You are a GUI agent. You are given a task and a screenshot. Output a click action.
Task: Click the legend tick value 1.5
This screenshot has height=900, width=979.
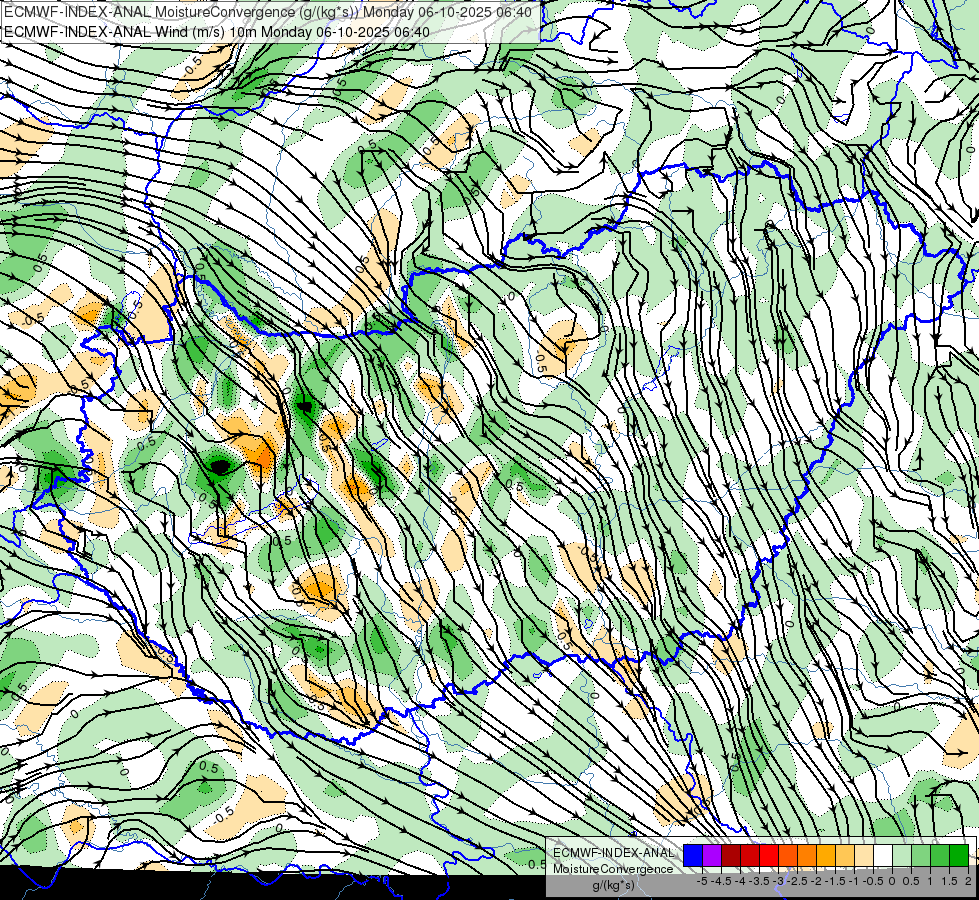(950, 881)
